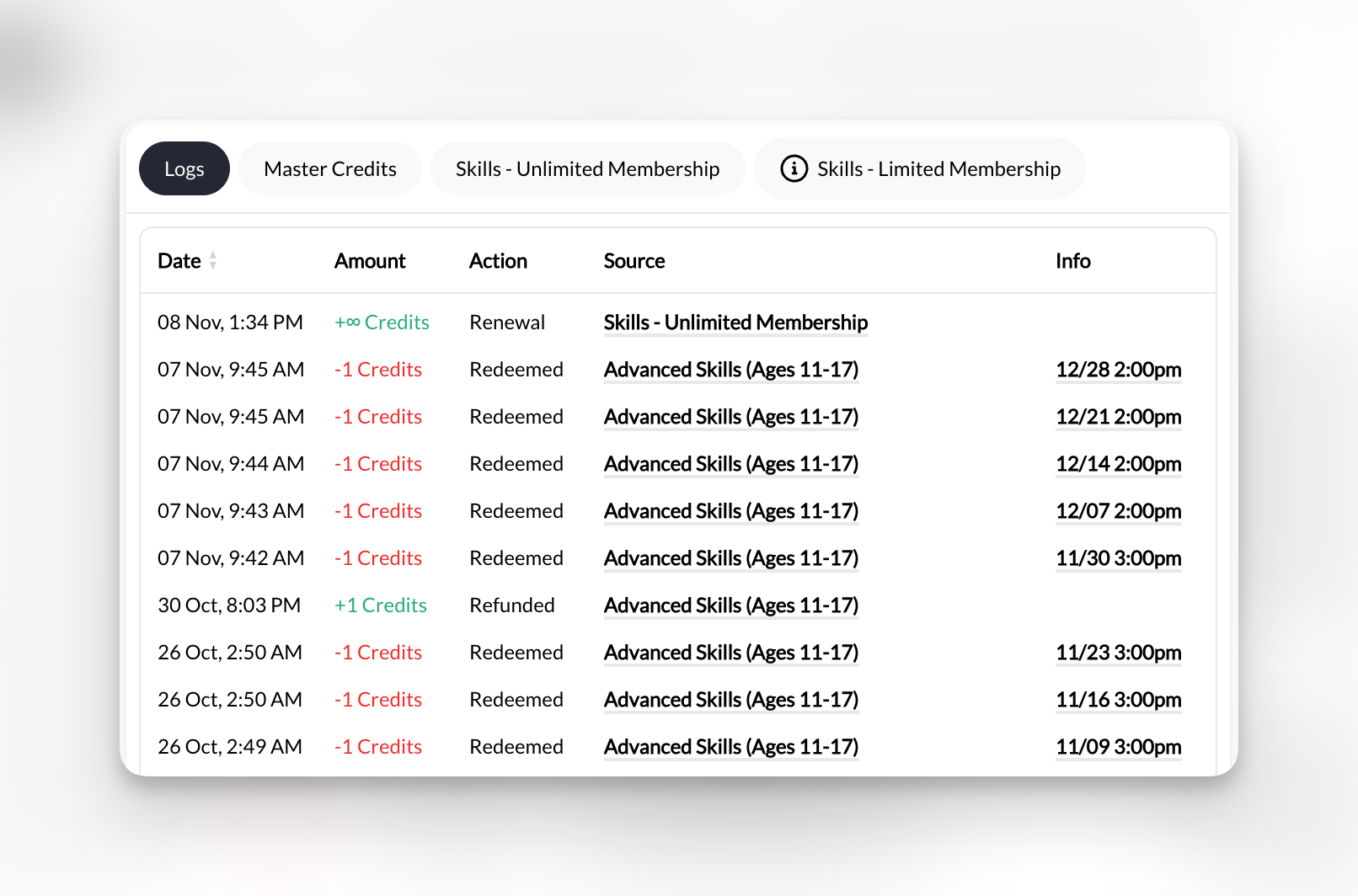Open Advanced Skills link in the Refunded row
The width and height of the screenshot is (1358, 896).
coord(730,605)
